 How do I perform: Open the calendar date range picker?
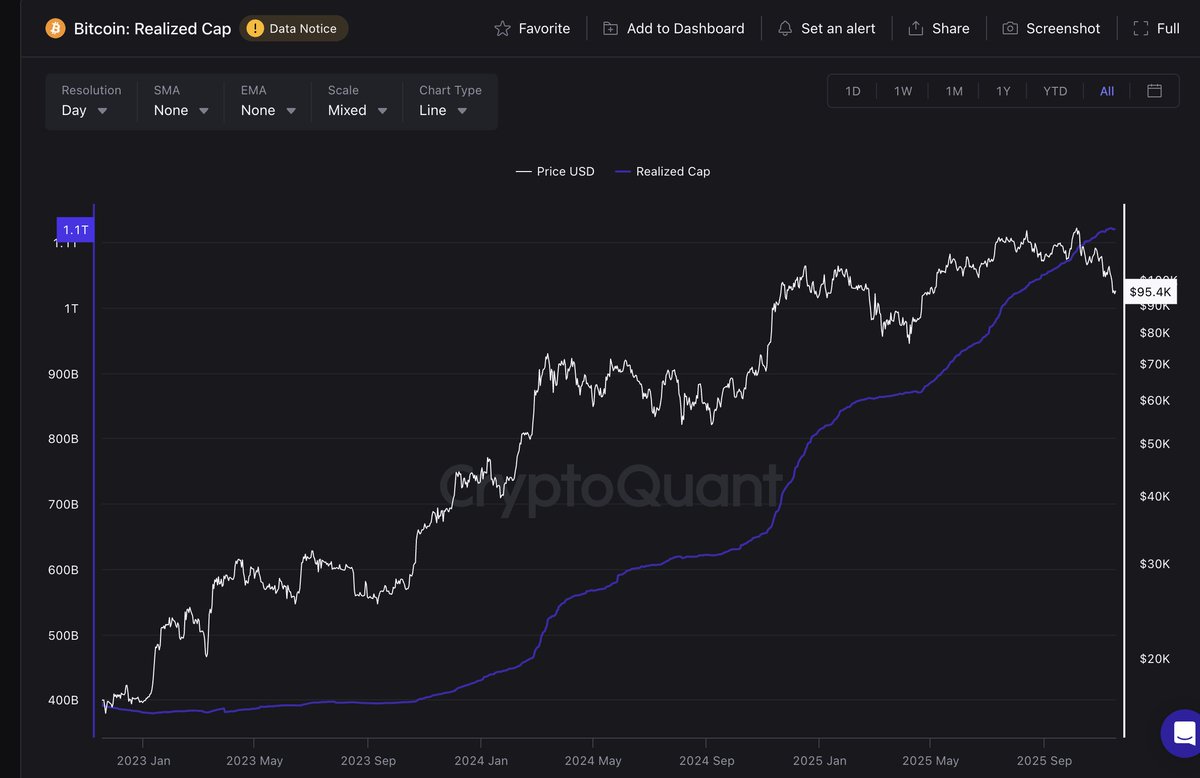[1154, 91]
